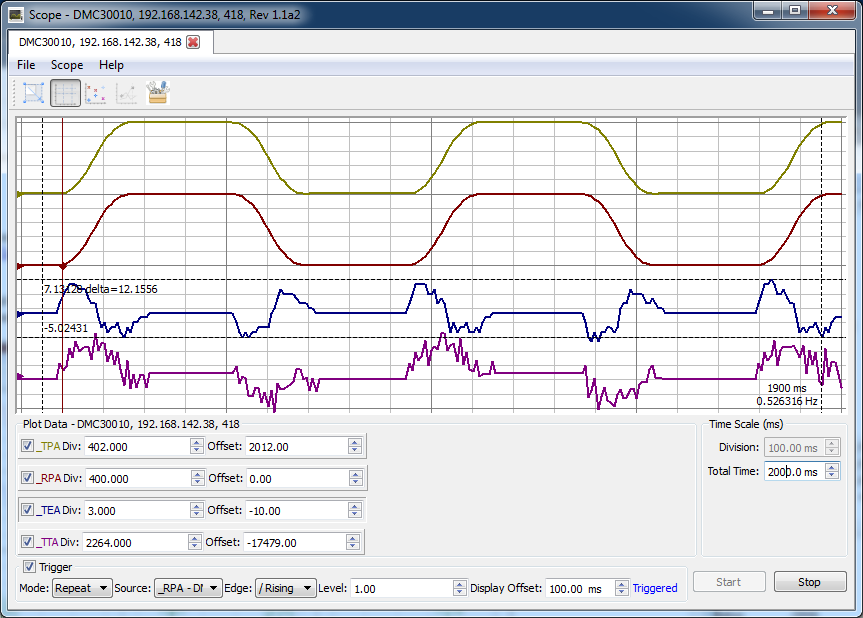The width and height of the screenshot is (863, 618).
Task: Click the _RPA Div field showing 400.000
Action: pos(139,478)
